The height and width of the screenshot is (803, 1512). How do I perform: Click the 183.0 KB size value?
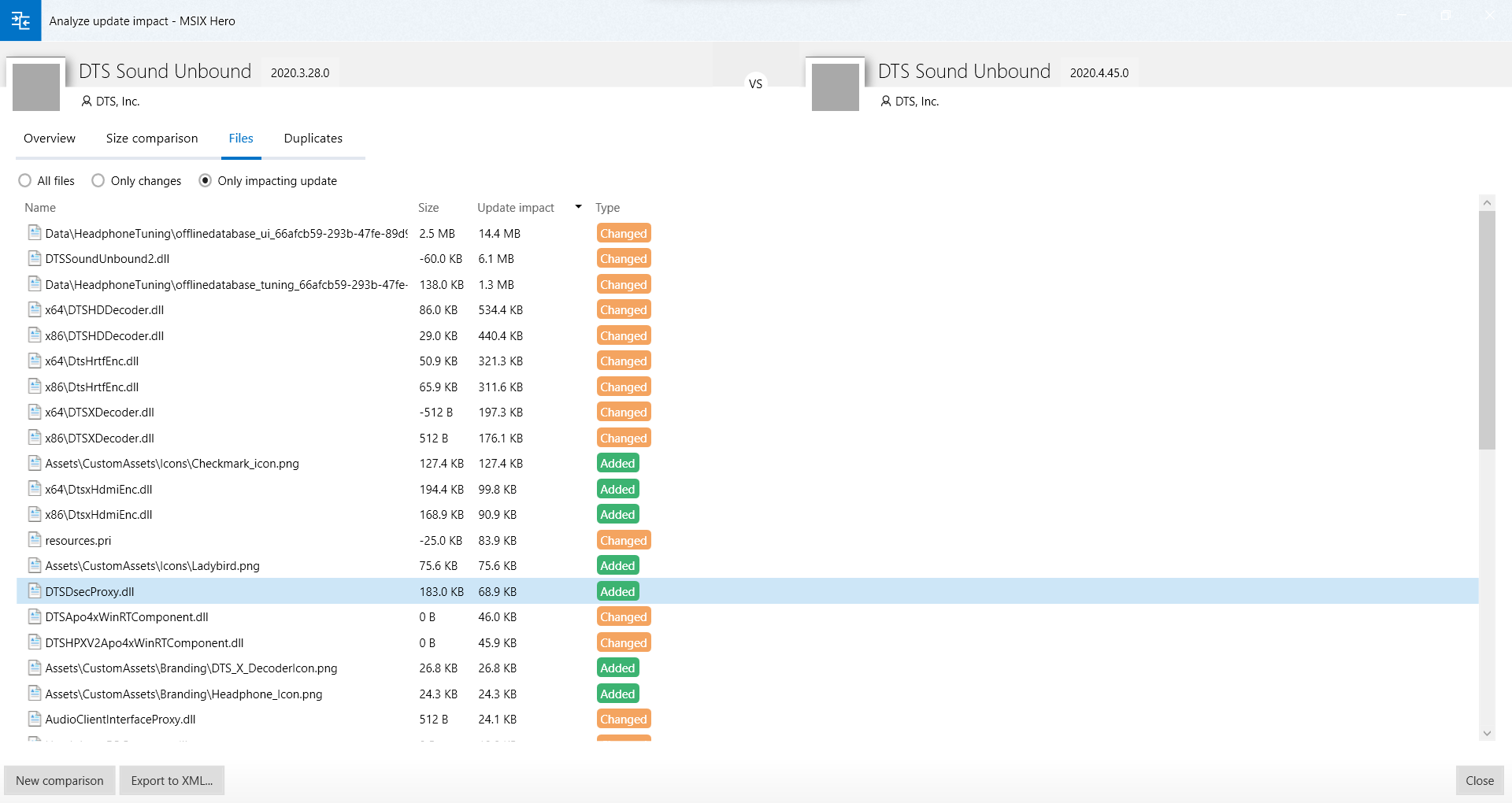pyautogui.click(x=442, y=592)
